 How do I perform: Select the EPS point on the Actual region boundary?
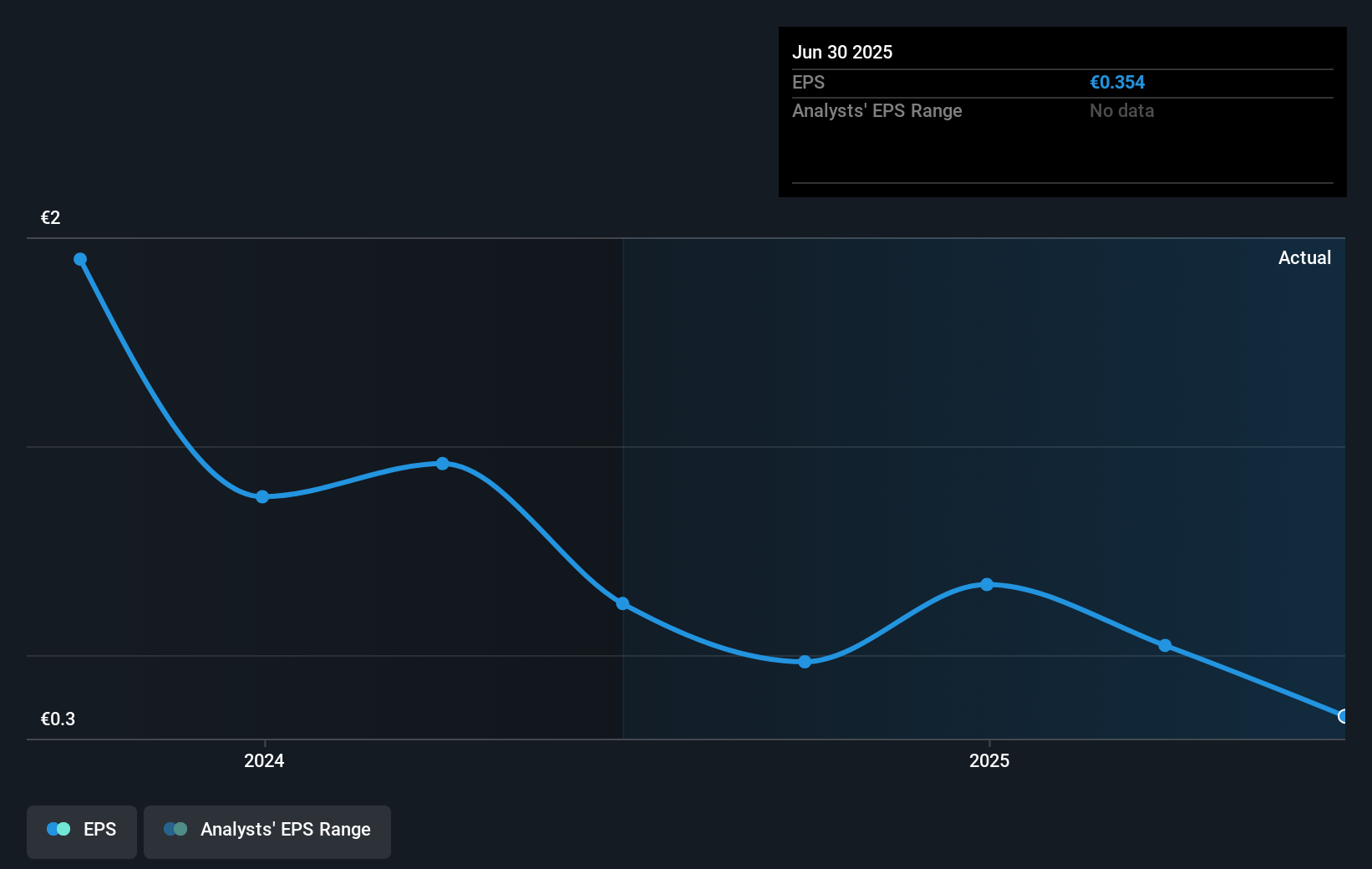click(x=622, y=603)
